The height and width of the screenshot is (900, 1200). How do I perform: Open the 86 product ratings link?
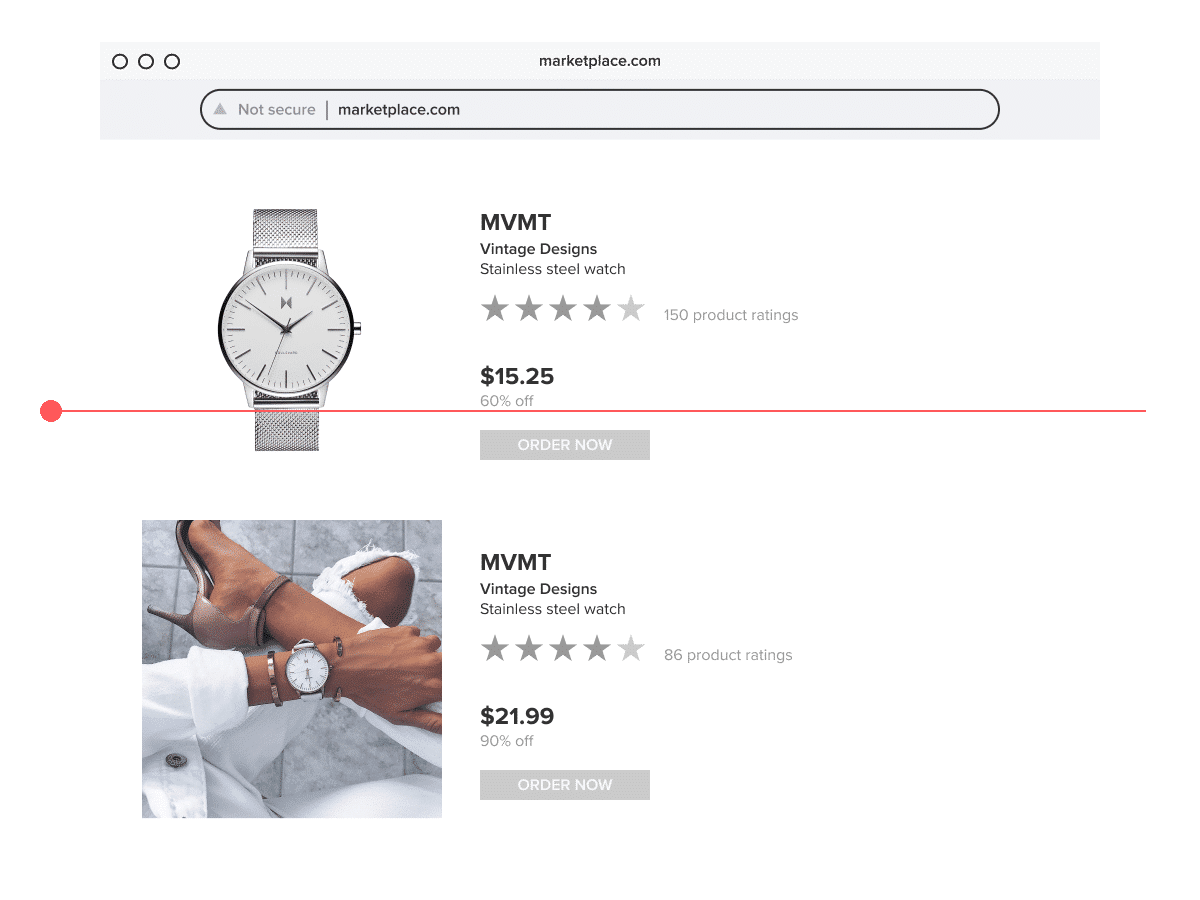pos(728,655)
